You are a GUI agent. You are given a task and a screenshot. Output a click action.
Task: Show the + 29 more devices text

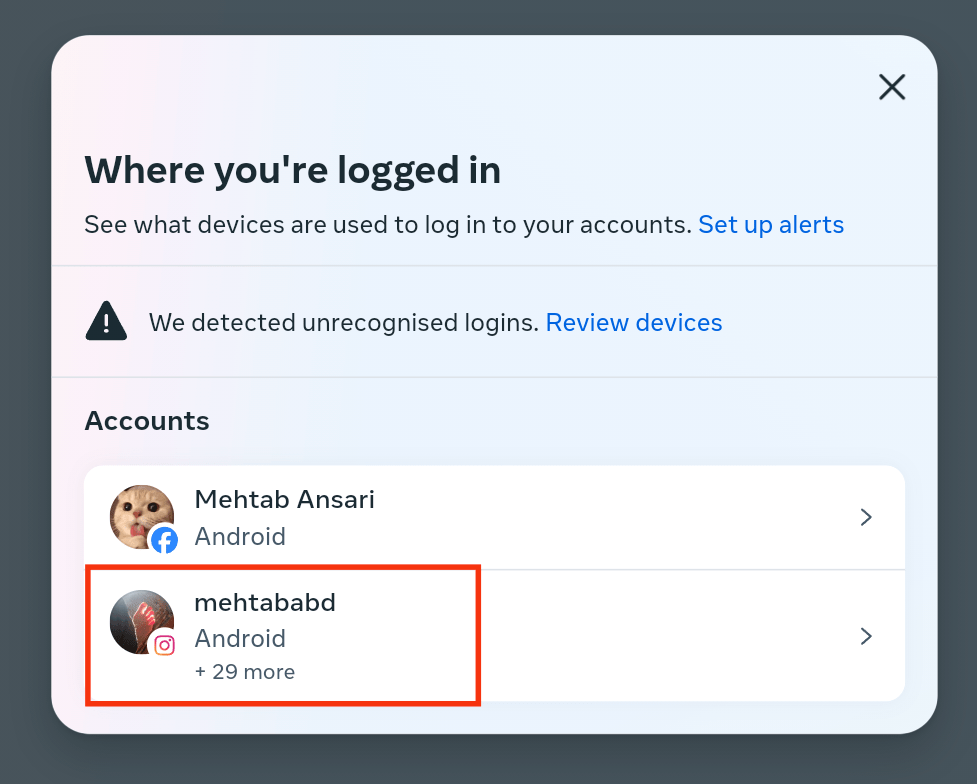[244, 672]
